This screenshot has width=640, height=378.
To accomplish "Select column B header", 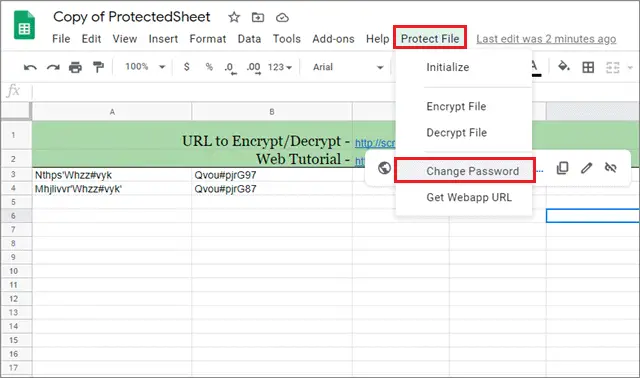I will point(272,111).
